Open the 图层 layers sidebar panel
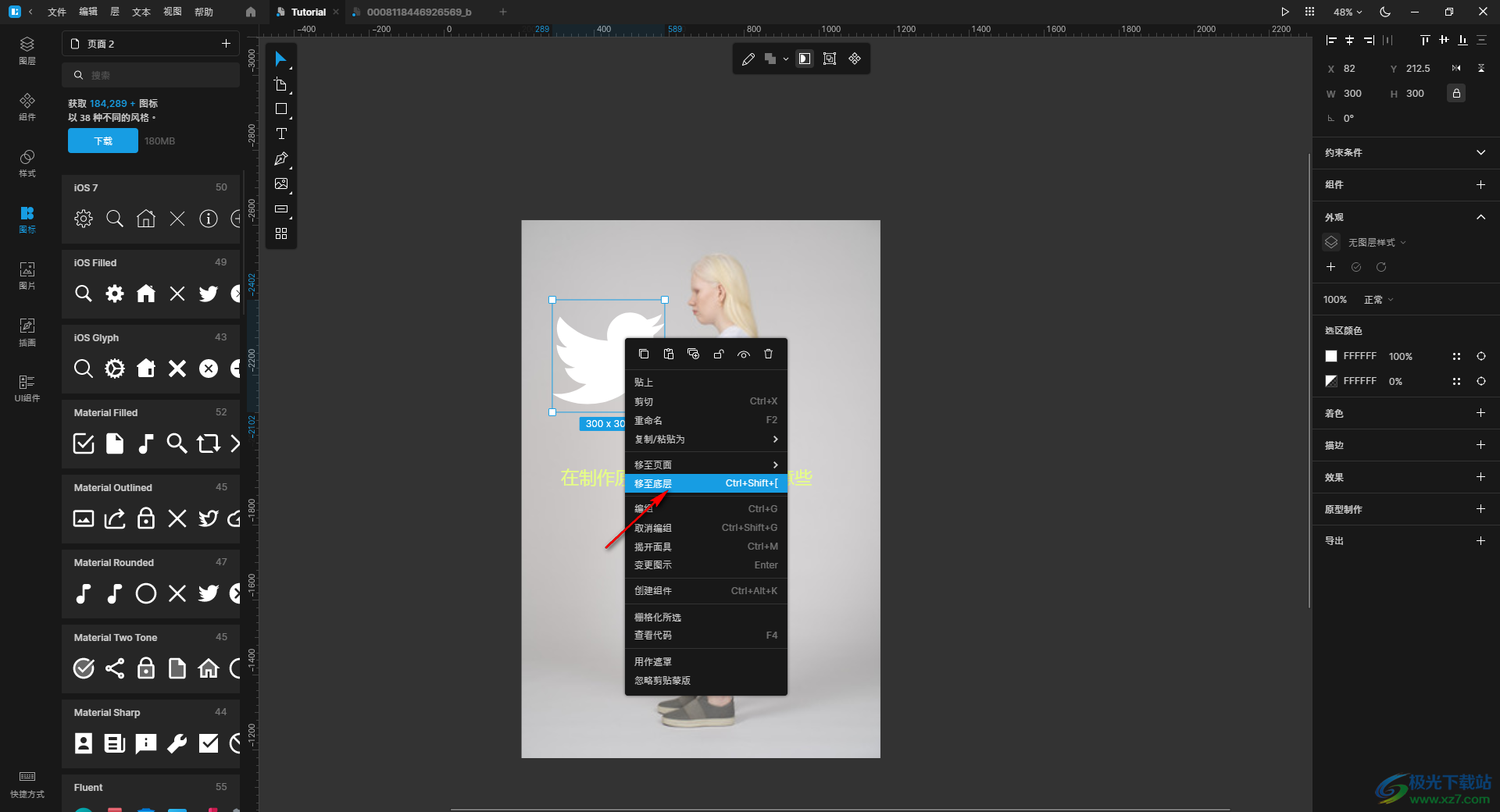 point(27,50)
